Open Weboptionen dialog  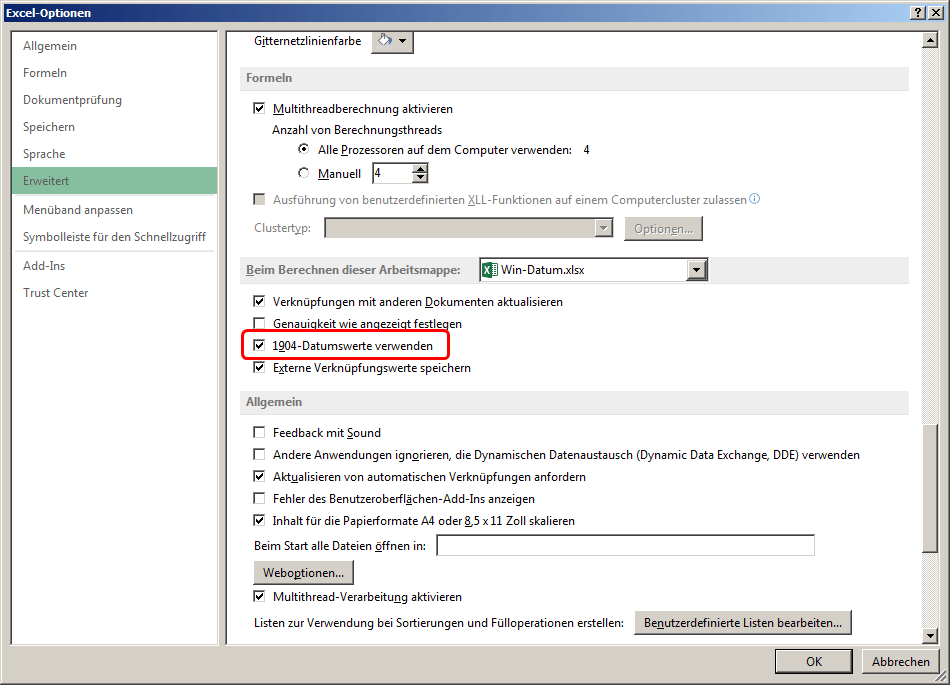pyautogui.click(x=304, y=572)
